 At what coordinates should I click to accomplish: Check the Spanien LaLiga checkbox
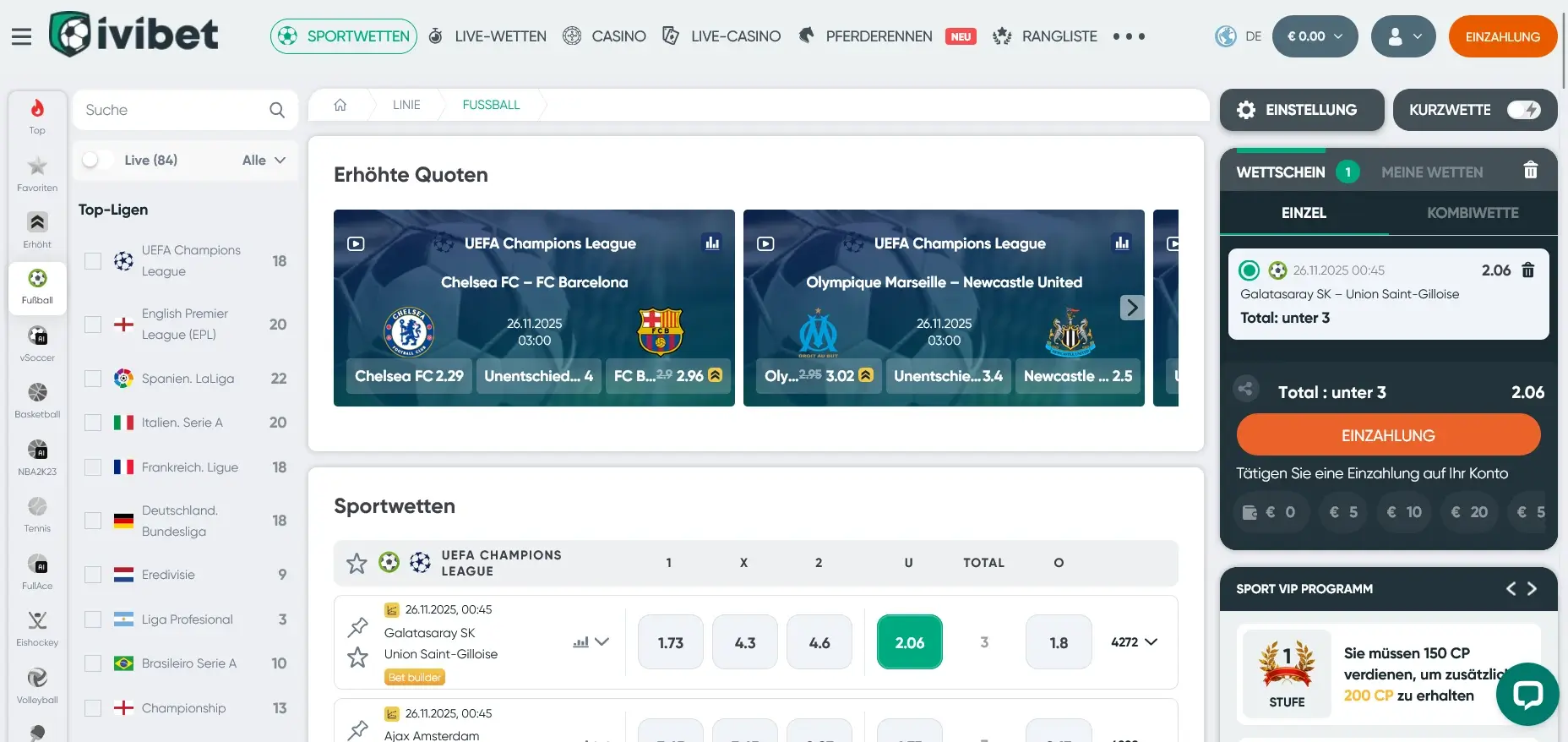(93, 379)
